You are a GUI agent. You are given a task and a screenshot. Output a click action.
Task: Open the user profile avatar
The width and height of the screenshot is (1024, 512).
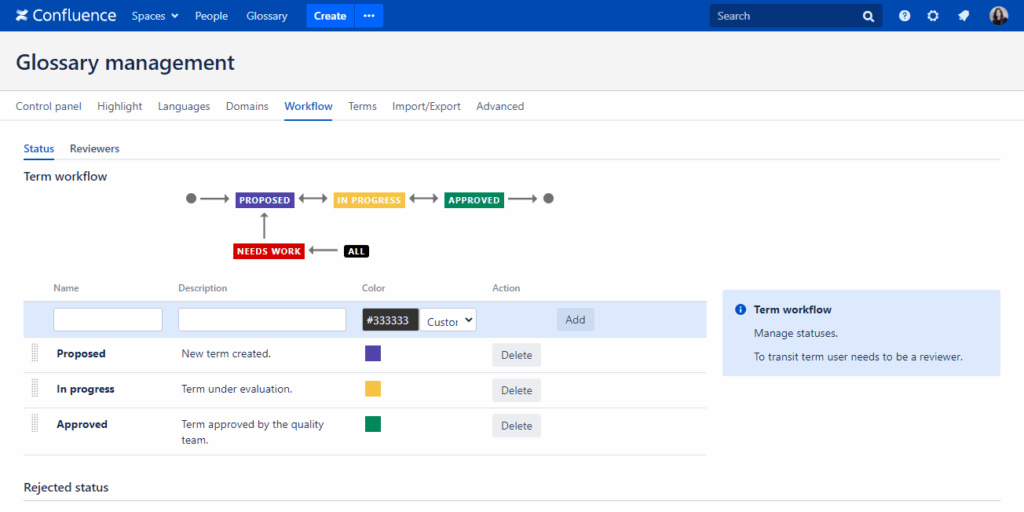click(x=998, y=16)
